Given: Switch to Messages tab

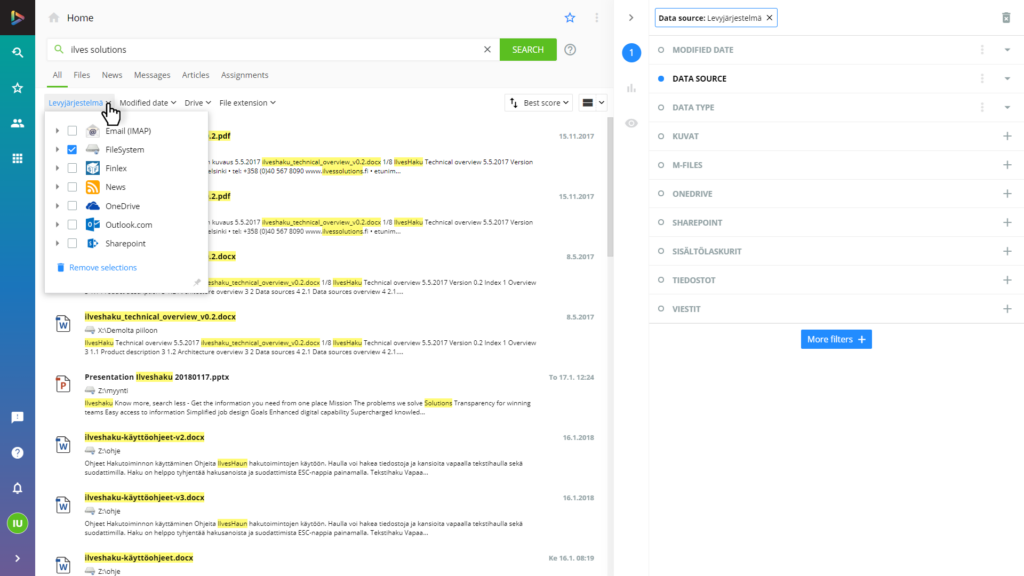Looking at the screenshot, I should [x=152, y=75].
